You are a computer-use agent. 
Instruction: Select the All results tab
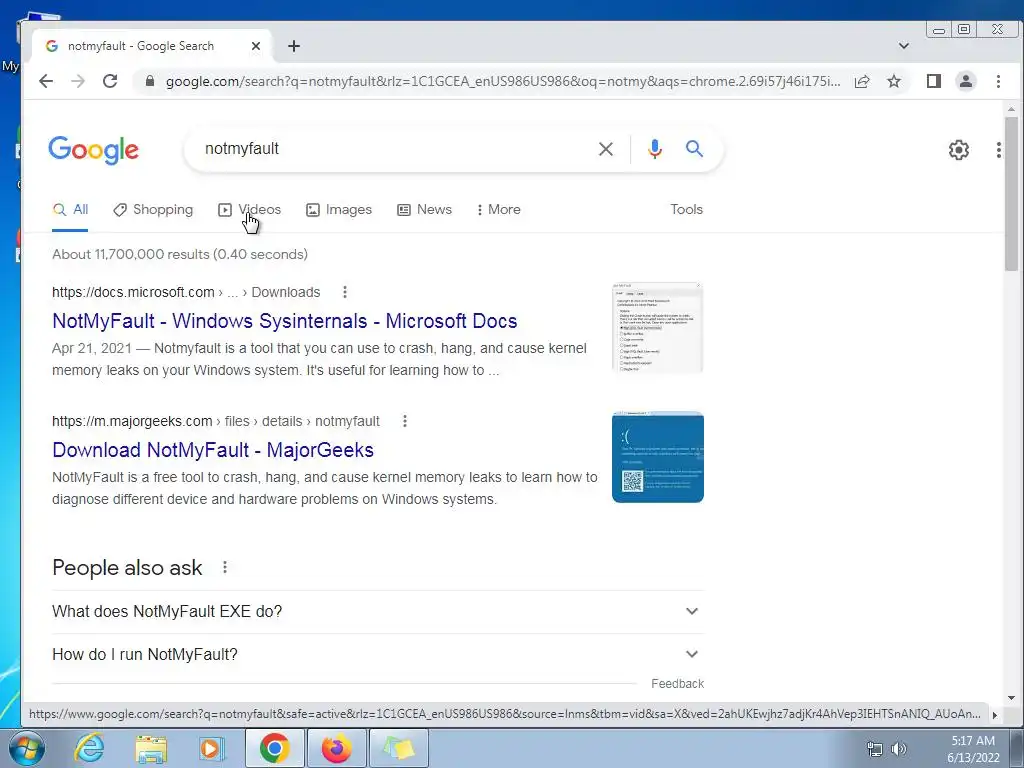71,210
